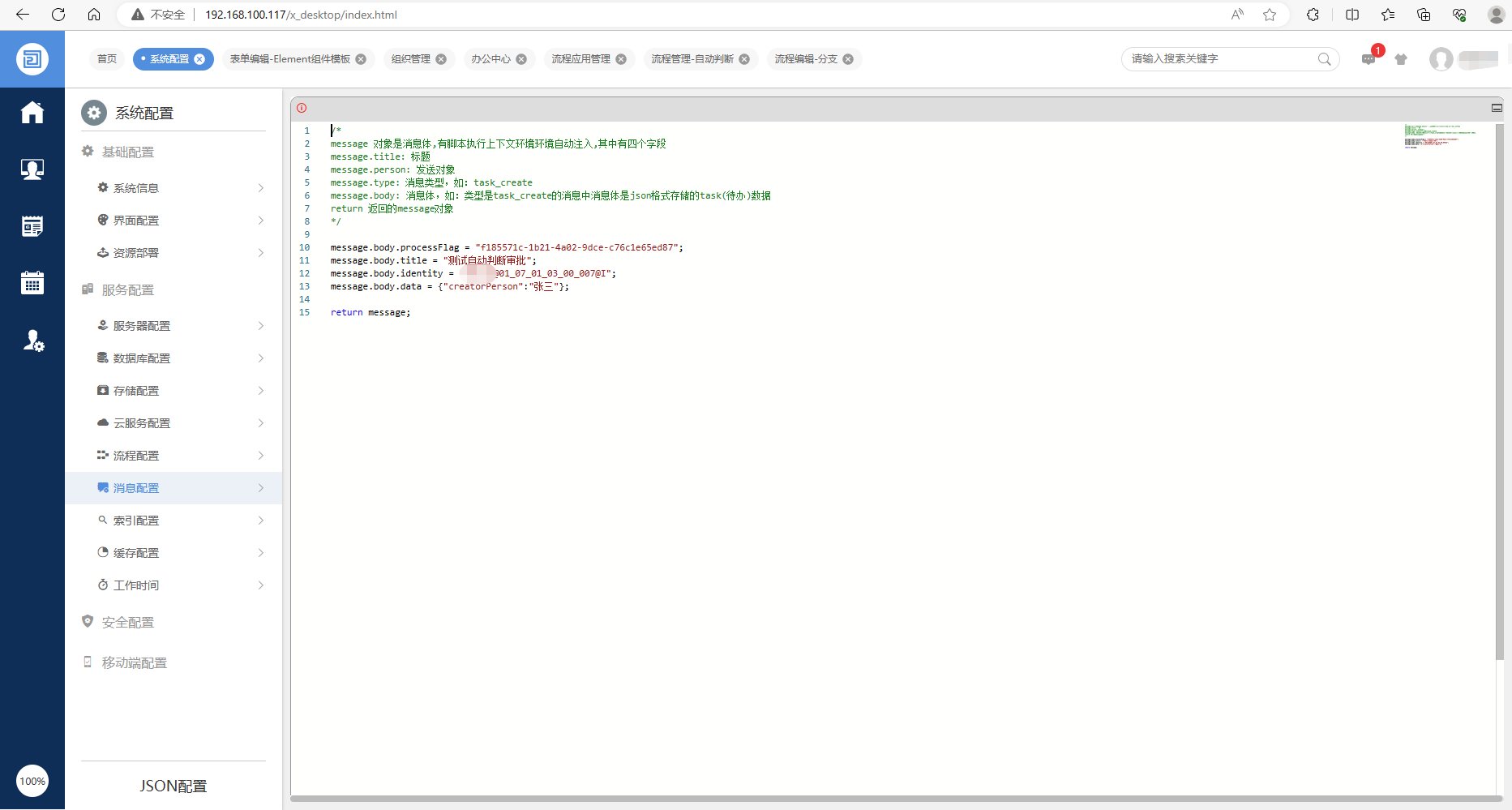Expand 数据库配置 chevron

coord(261,358)
